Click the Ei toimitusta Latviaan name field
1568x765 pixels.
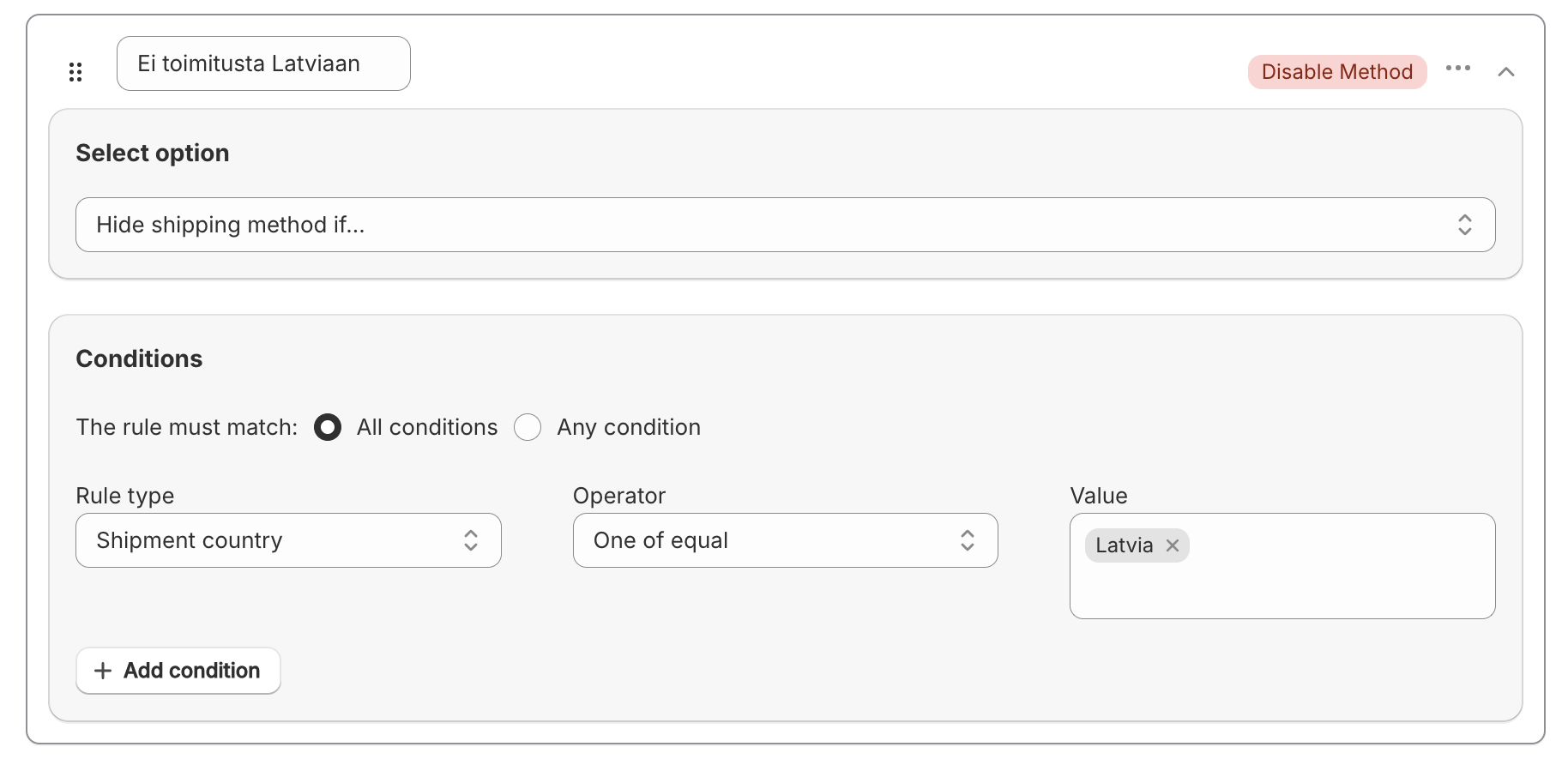(262, 63)
